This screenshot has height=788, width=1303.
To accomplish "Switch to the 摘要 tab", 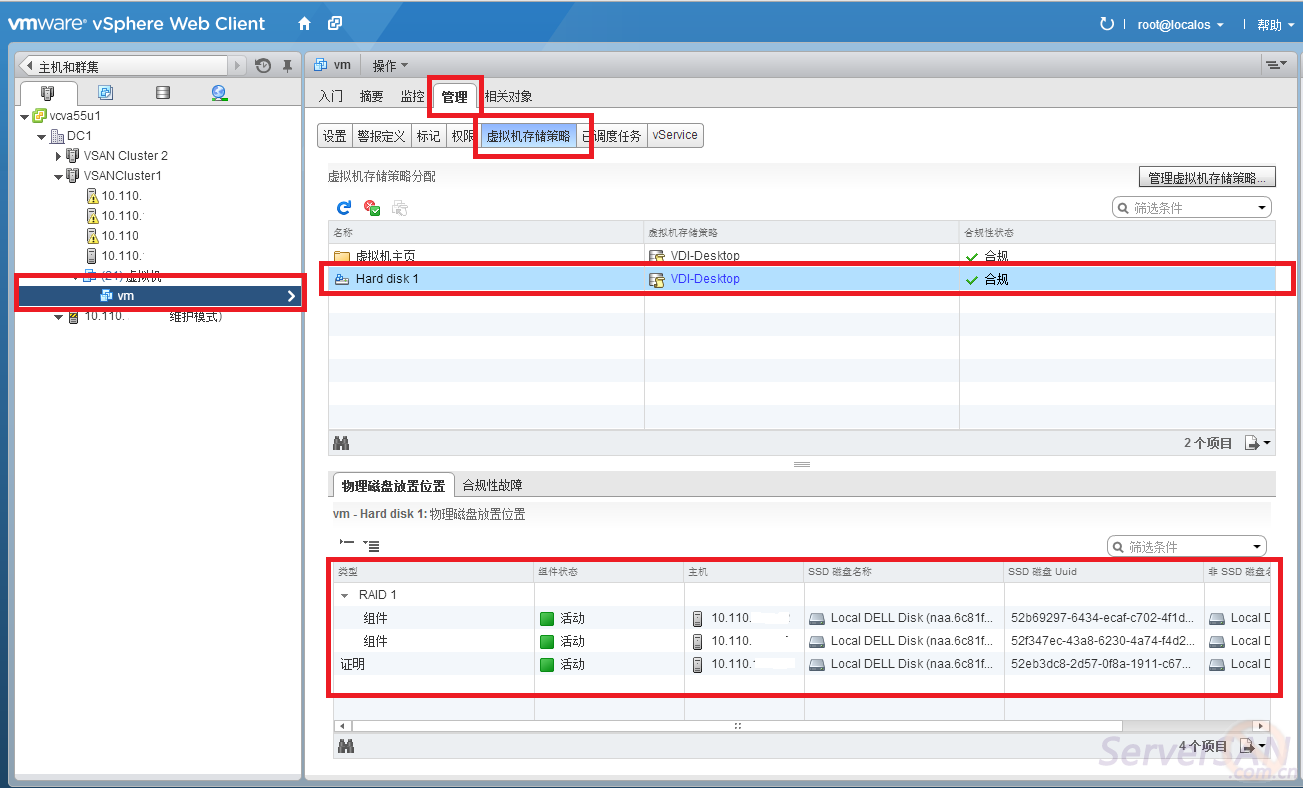I will point(371,97).
